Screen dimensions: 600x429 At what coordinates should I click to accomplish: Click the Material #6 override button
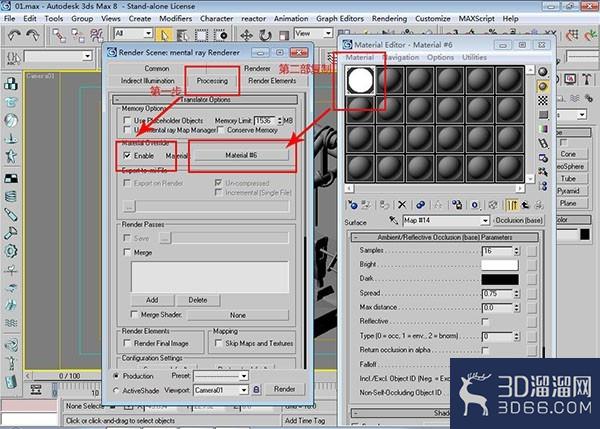coord(241,155)
